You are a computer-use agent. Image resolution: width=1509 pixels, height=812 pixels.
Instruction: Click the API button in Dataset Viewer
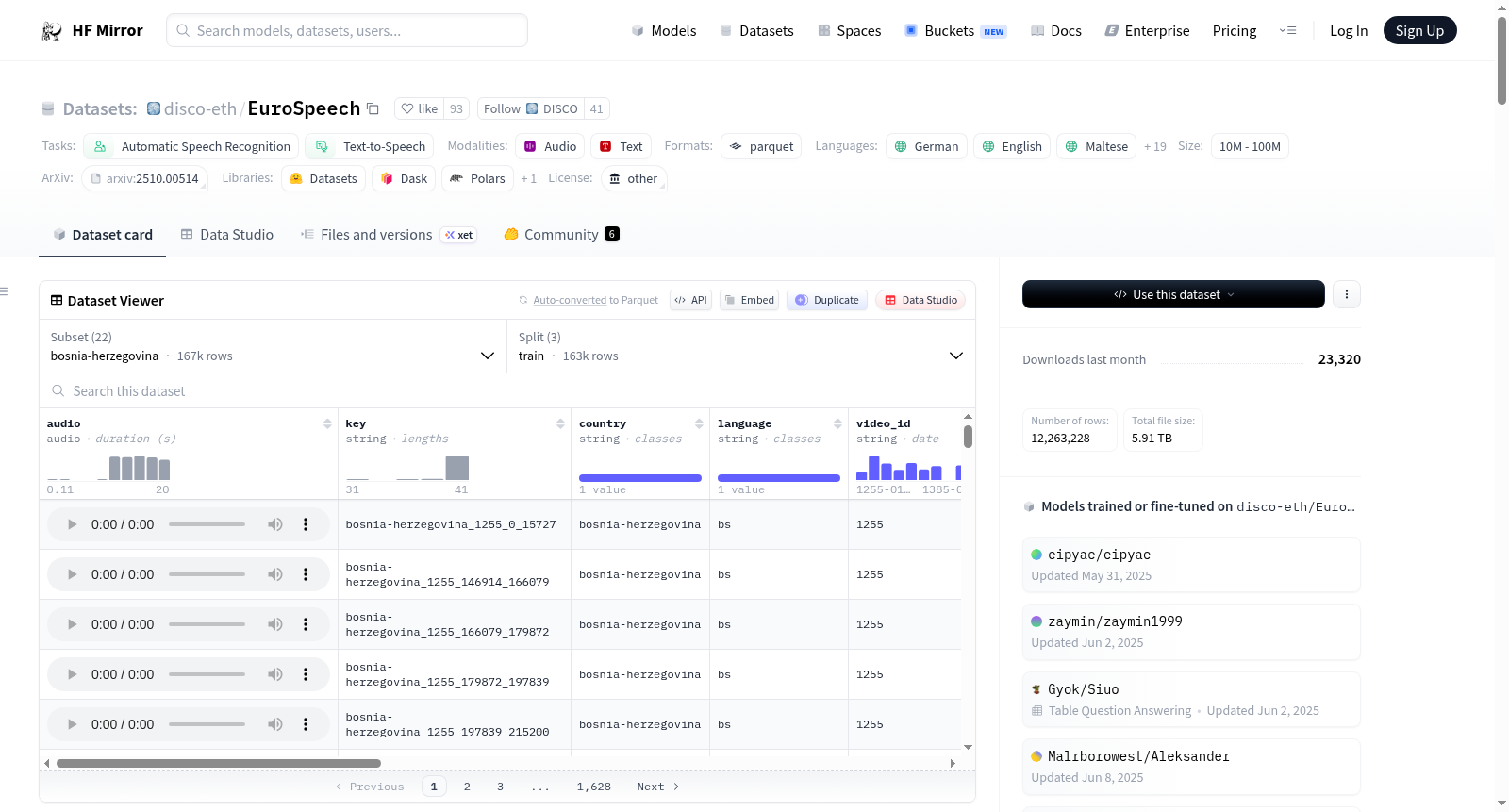pos(690,300)
